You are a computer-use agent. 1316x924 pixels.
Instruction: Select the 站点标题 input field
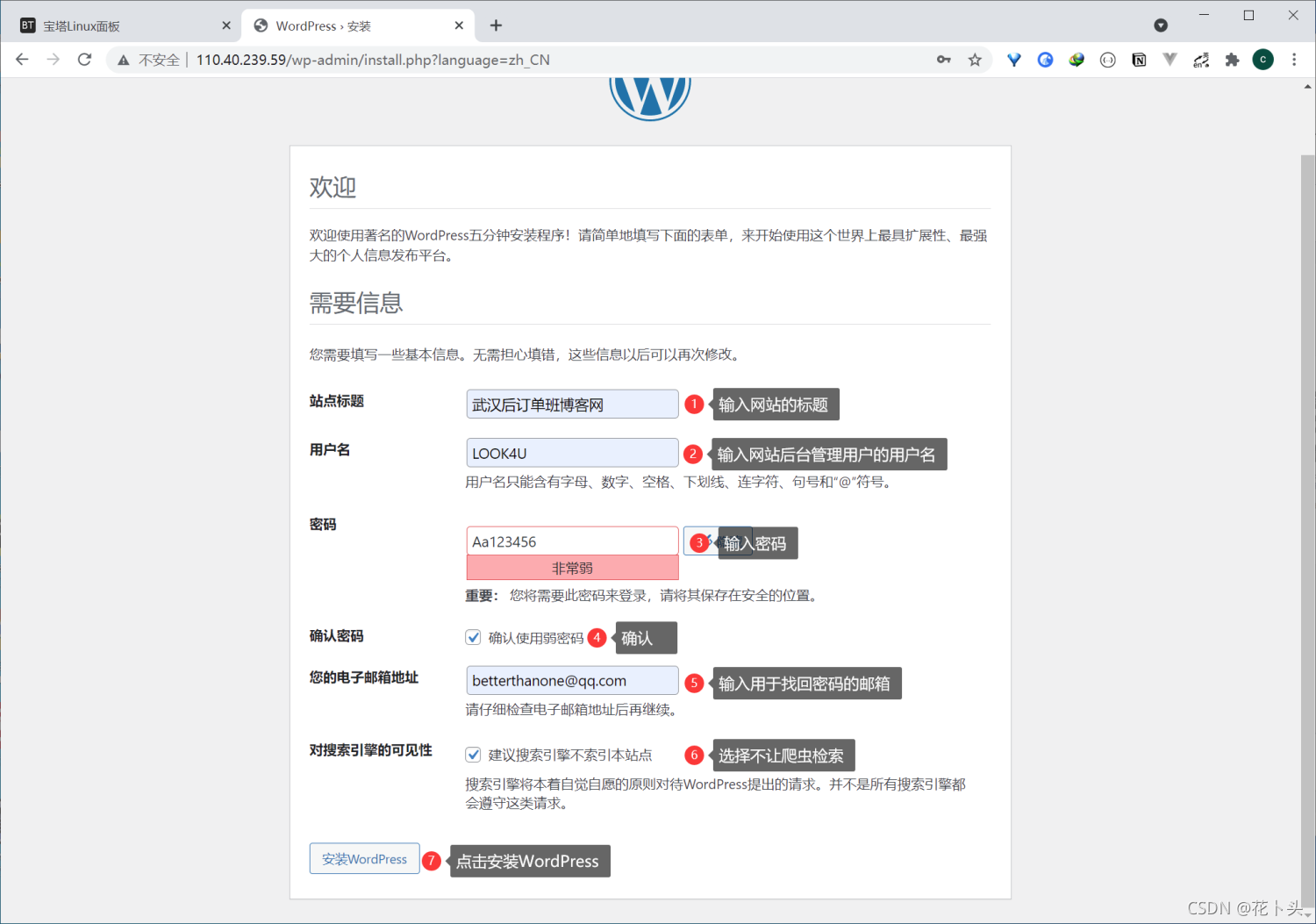pyautogui.click(x=571, y=404)
